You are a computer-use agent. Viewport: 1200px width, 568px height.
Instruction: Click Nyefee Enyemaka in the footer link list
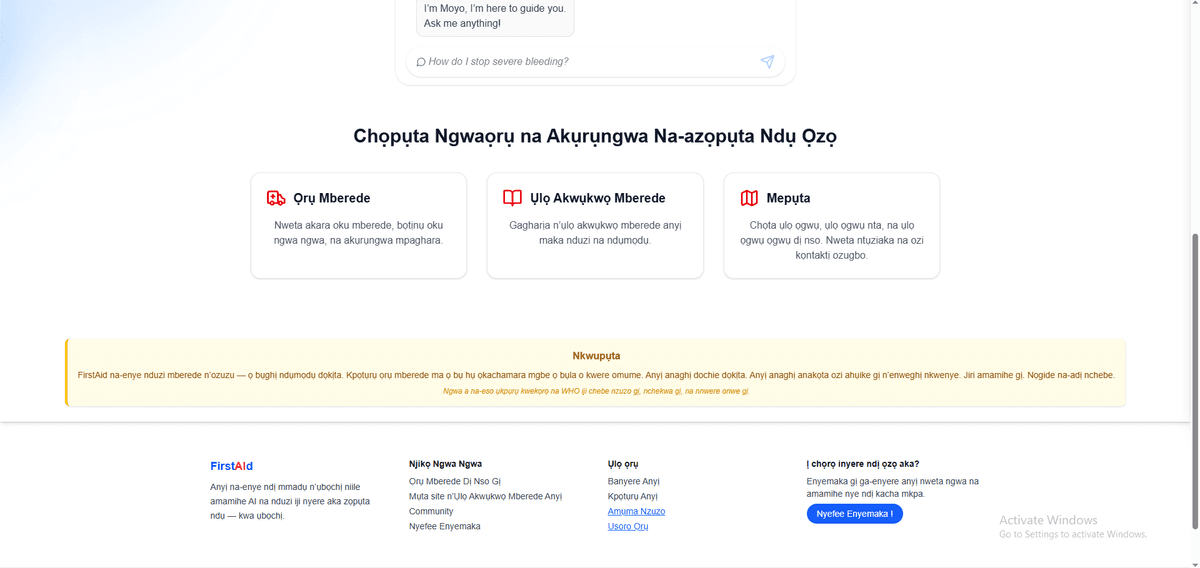coord(444,526)
